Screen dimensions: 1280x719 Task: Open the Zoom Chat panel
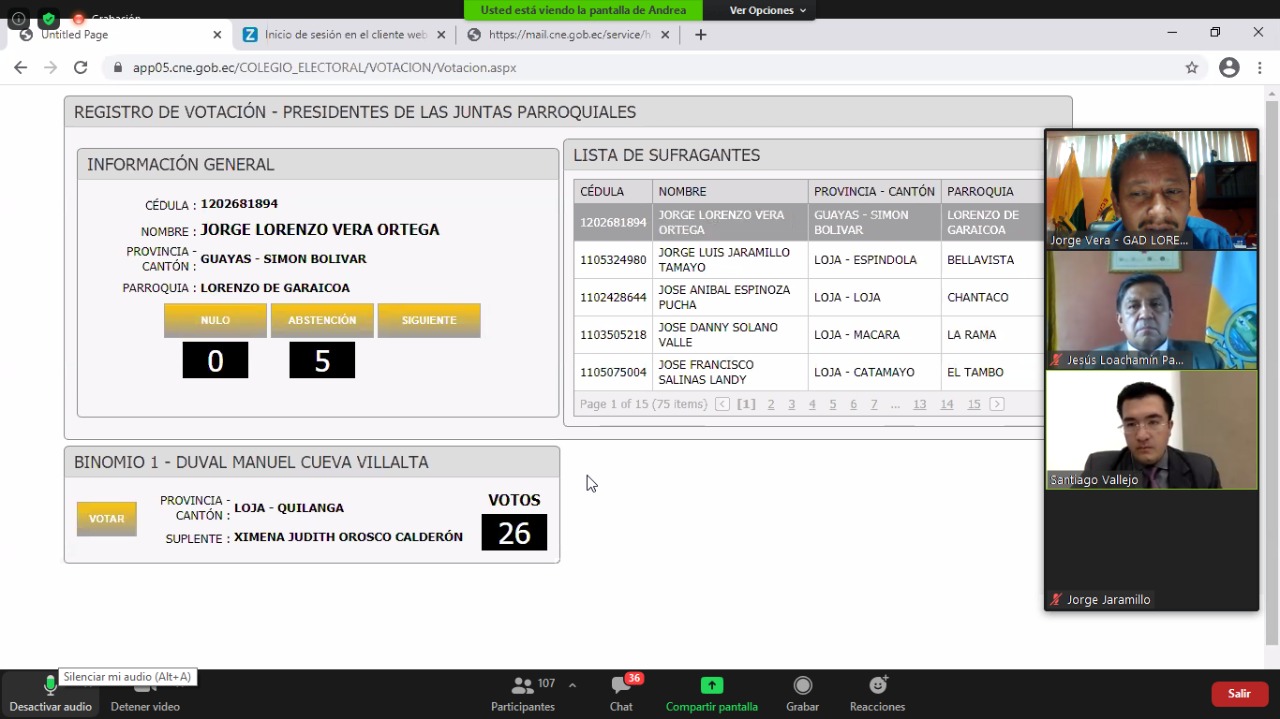coord(621,686)
